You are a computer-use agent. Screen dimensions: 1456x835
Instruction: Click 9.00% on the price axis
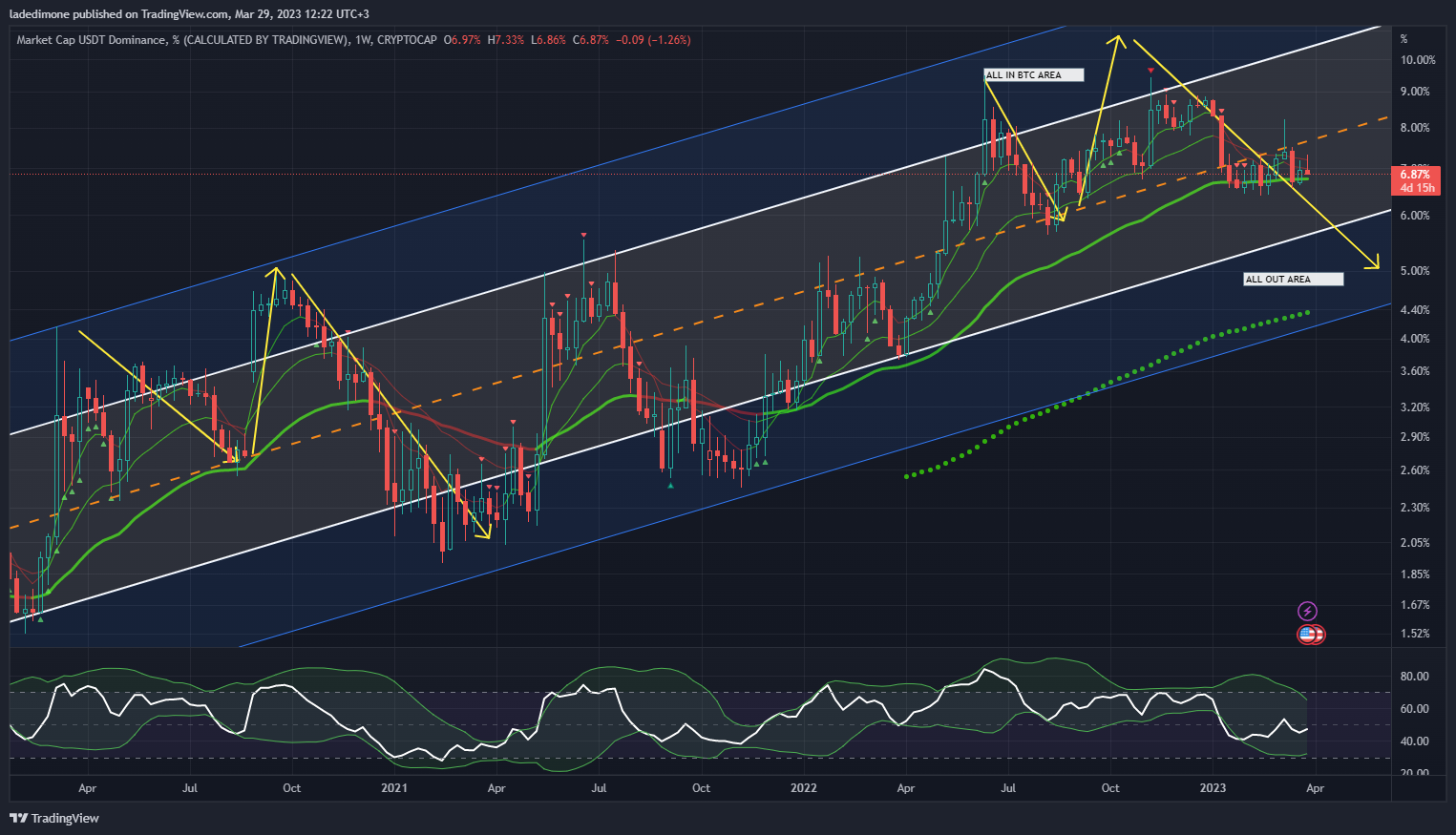pos(1414,92)
